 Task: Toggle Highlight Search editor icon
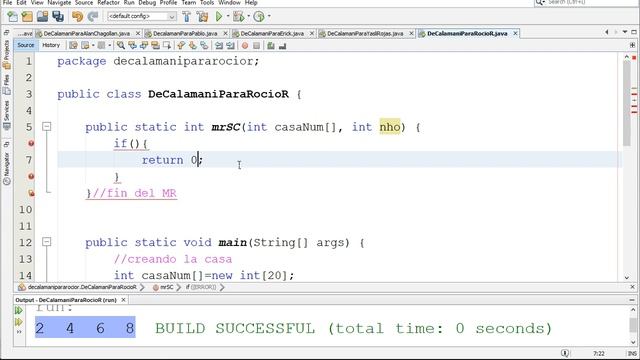pos(155,45)
